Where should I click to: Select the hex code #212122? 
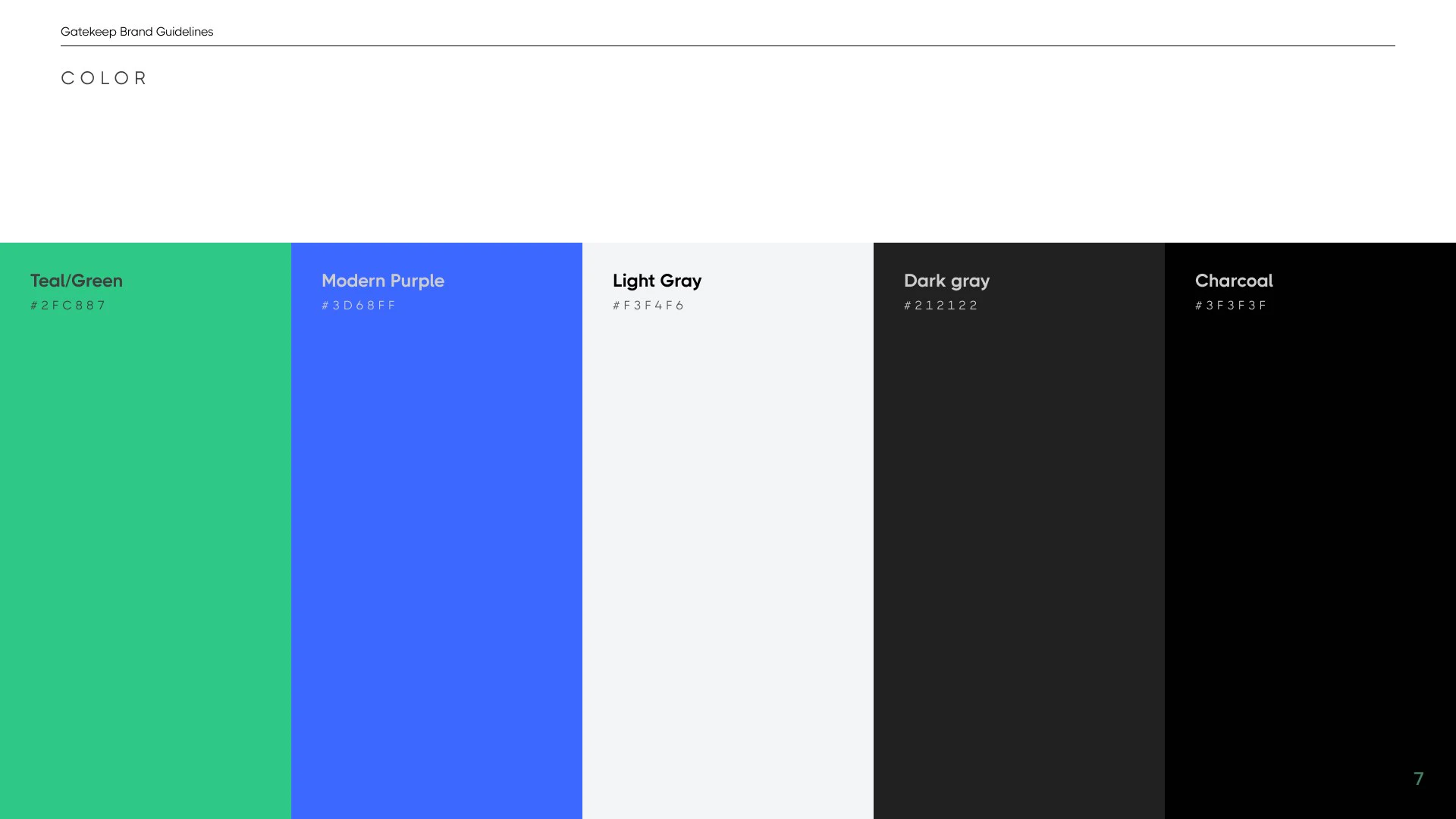tap(941, 305)
